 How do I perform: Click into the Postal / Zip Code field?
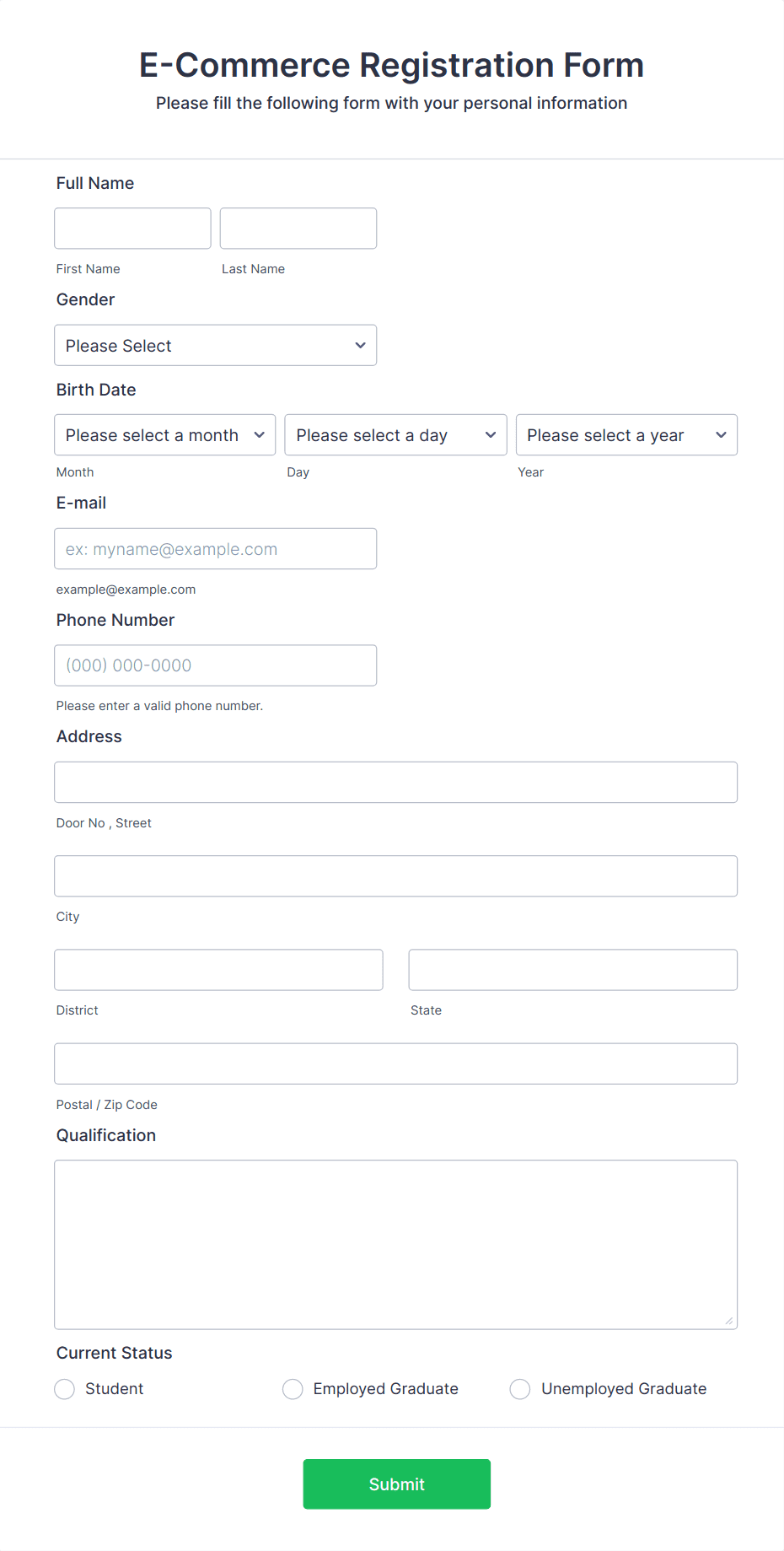(395, 1064)
